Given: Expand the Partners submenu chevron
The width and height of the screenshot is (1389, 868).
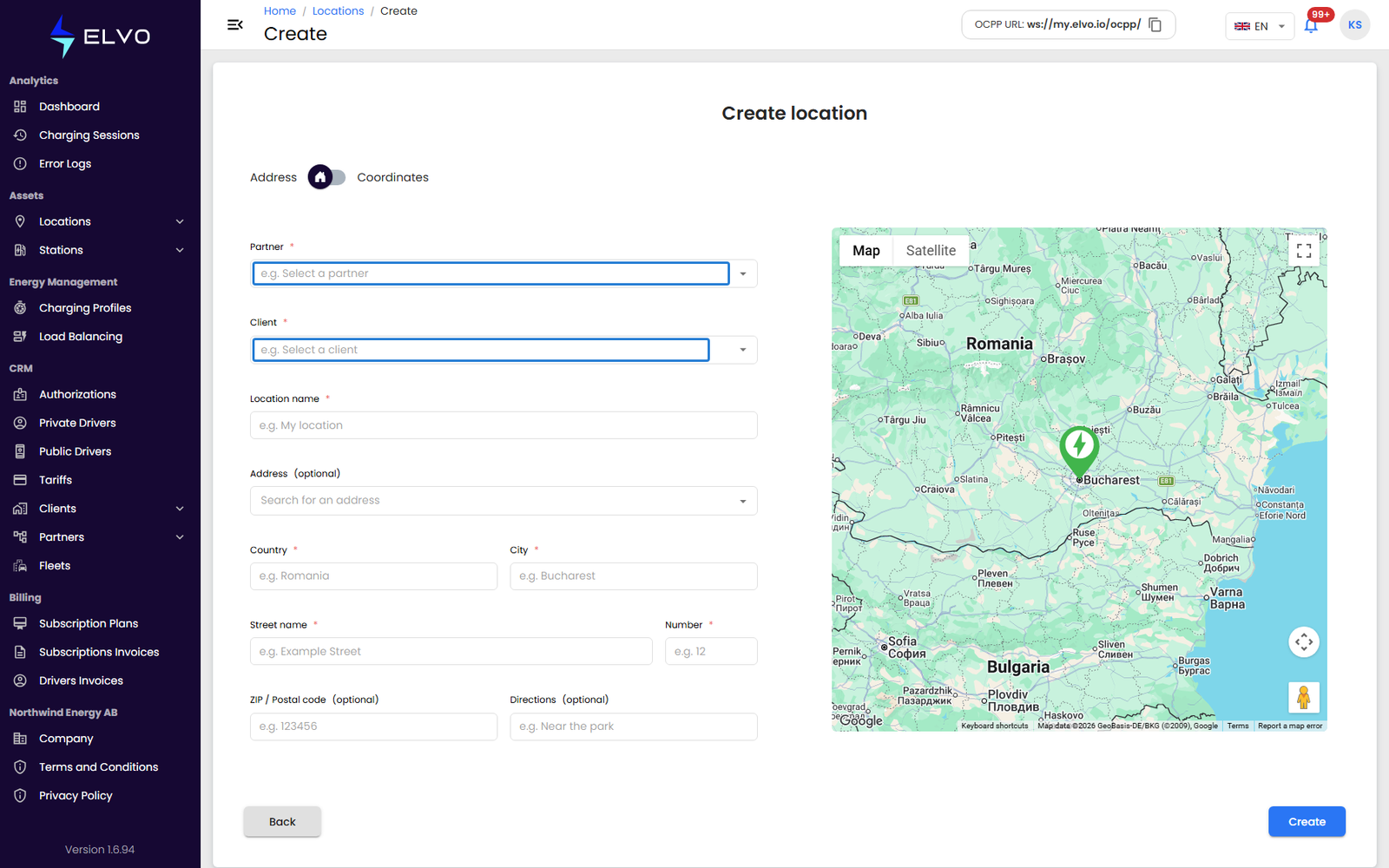Looking at the screenshot, I should pyautogui.click(x=180, y=537).
